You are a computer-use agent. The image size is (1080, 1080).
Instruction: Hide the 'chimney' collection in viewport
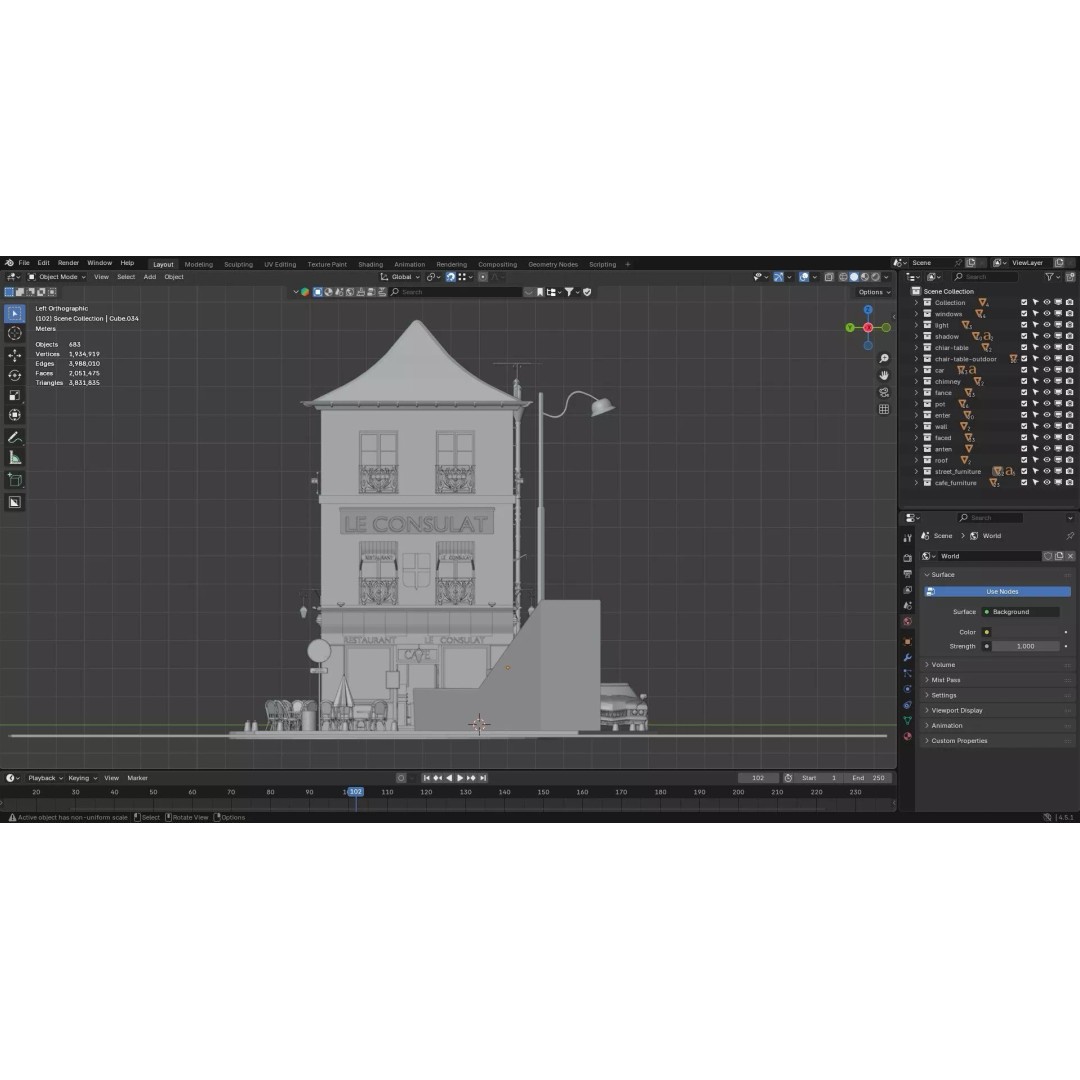tap(1047, 382)
